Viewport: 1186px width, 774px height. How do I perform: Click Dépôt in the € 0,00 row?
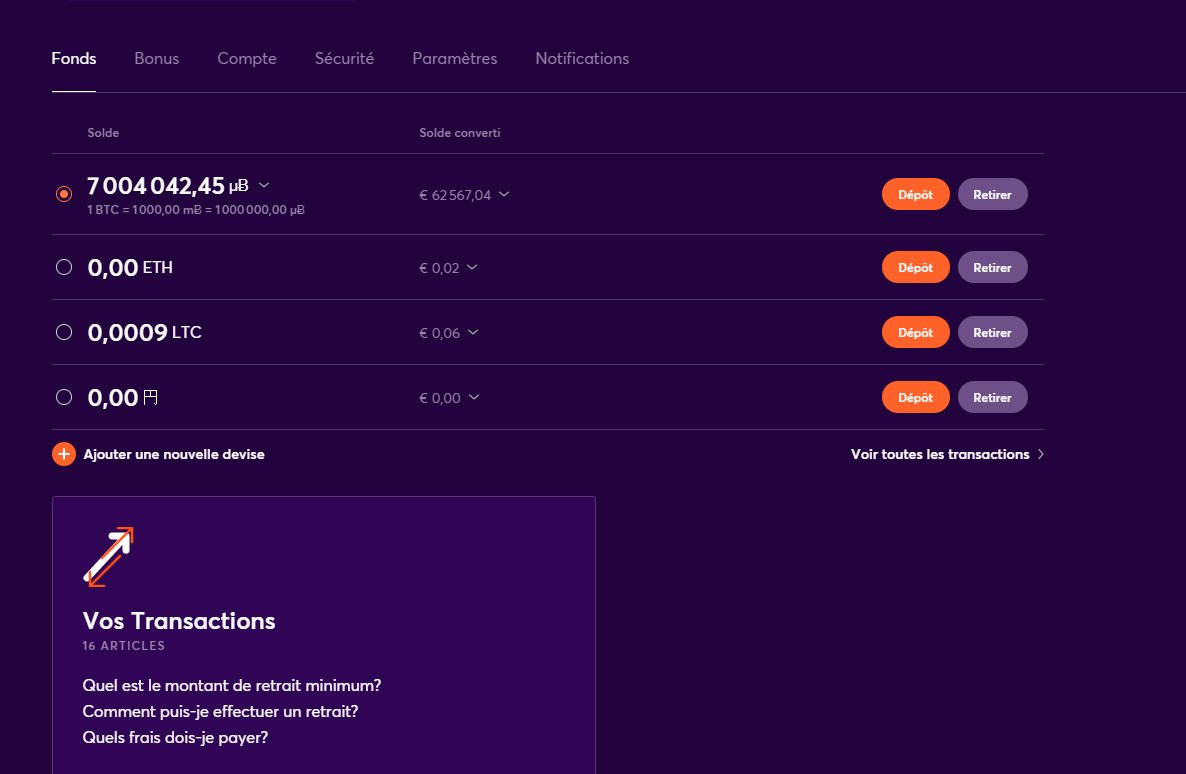coord(915,397)
